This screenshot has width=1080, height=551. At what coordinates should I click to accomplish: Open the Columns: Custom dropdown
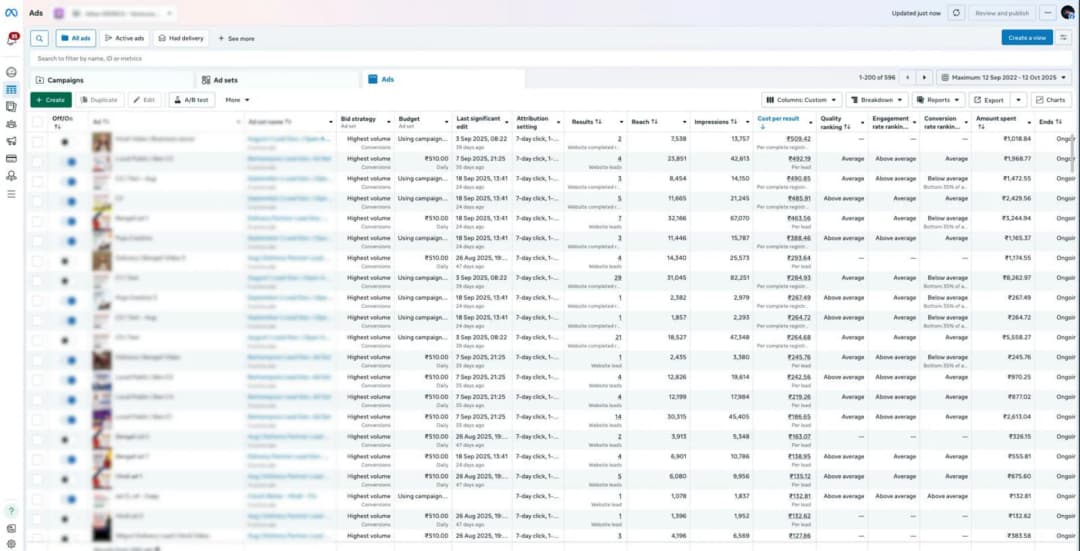tap(801, 100)
